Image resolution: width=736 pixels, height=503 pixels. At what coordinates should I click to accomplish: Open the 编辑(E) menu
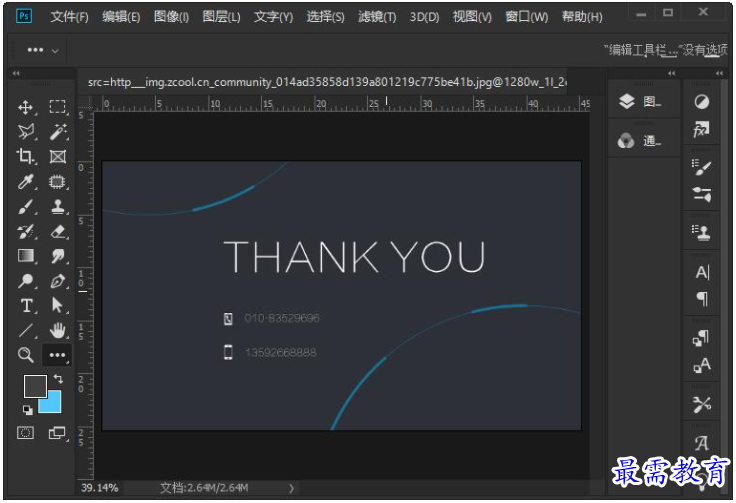coord(121,17)
